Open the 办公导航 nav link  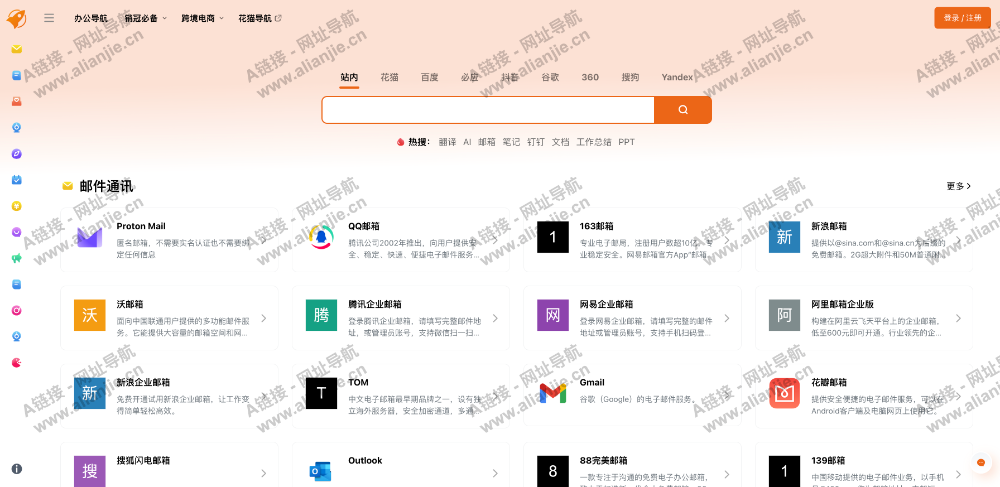click(91, 18)
